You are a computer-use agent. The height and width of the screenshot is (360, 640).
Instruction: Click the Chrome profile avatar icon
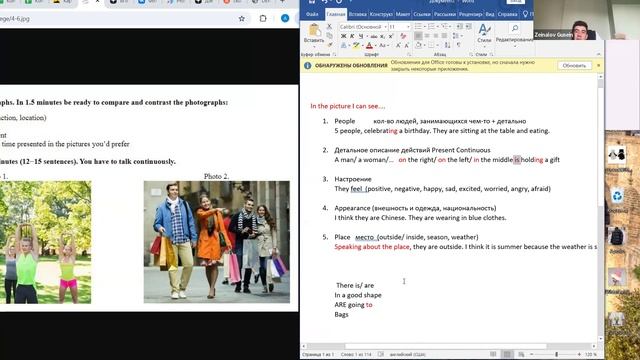pos(285,18)
